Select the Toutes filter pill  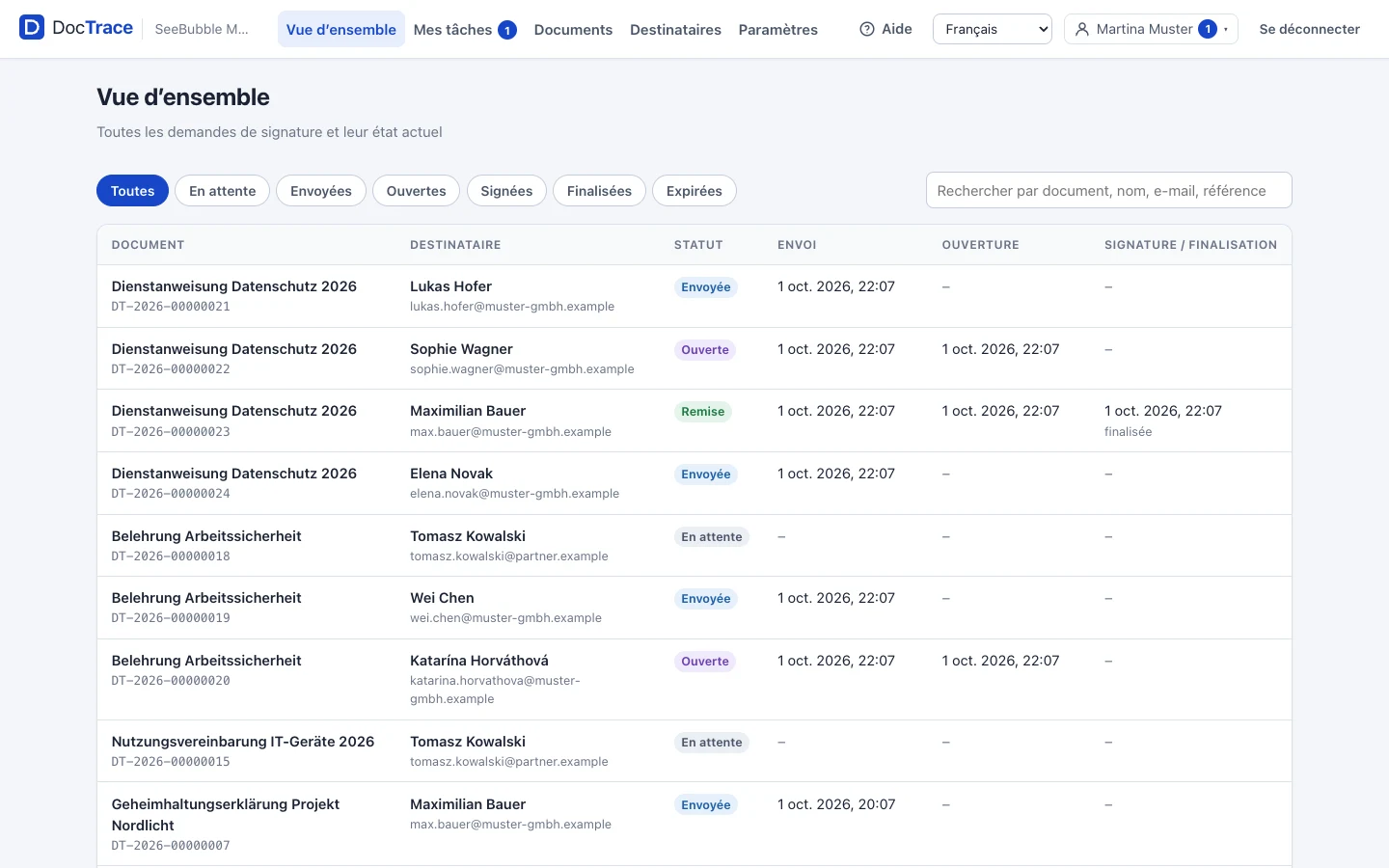[132, 191]
